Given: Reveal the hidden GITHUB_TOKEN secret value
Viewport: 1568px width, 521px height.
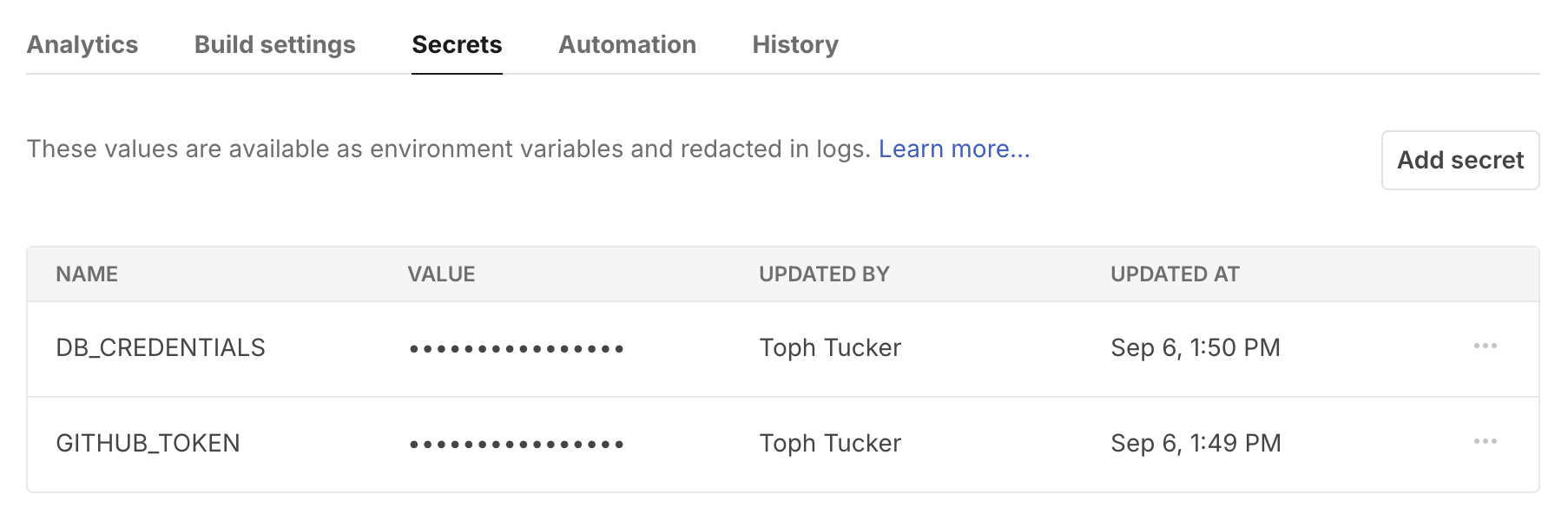Looking at the screenshot, I should (x=516, y=443).
